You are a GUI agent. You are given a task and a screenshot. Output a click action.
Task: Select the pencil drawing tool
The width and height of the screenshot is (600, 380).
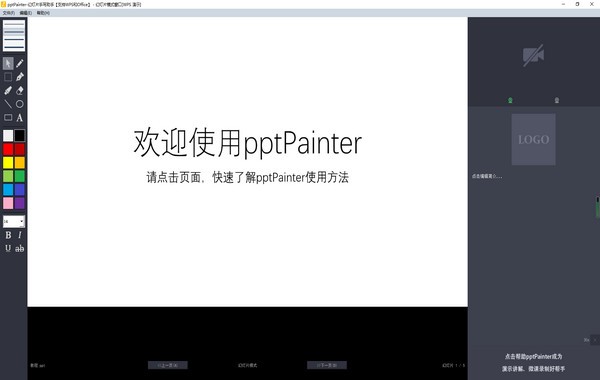[x=20, y=64]
